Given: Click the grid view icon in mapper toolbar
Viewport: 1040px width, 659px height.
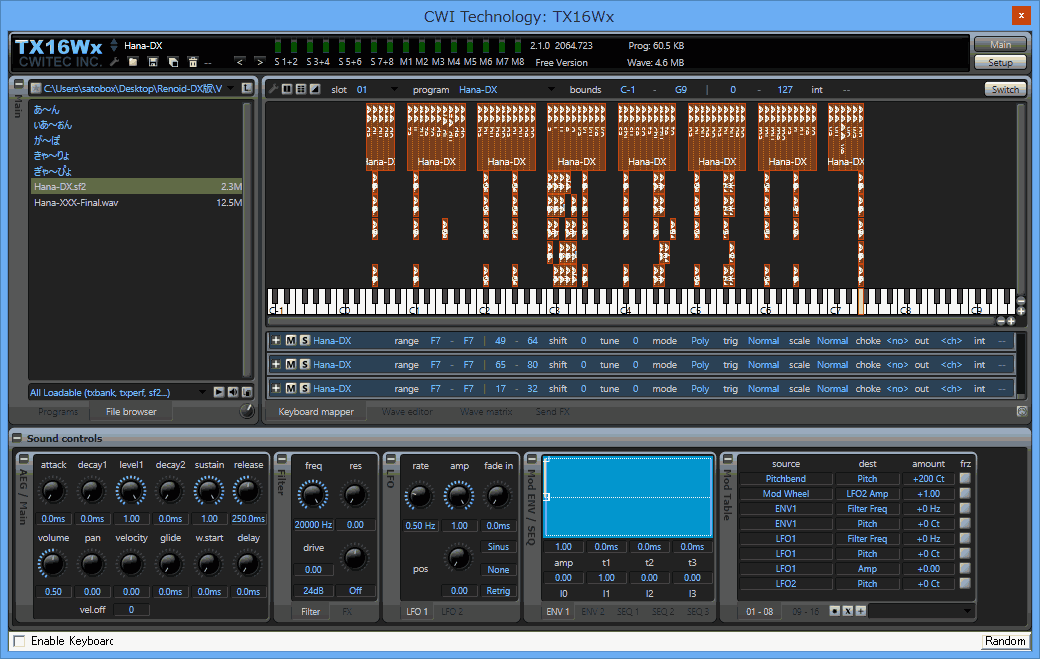Looking at the screenshot, I should pyautogui.click(x=301, y=89).
